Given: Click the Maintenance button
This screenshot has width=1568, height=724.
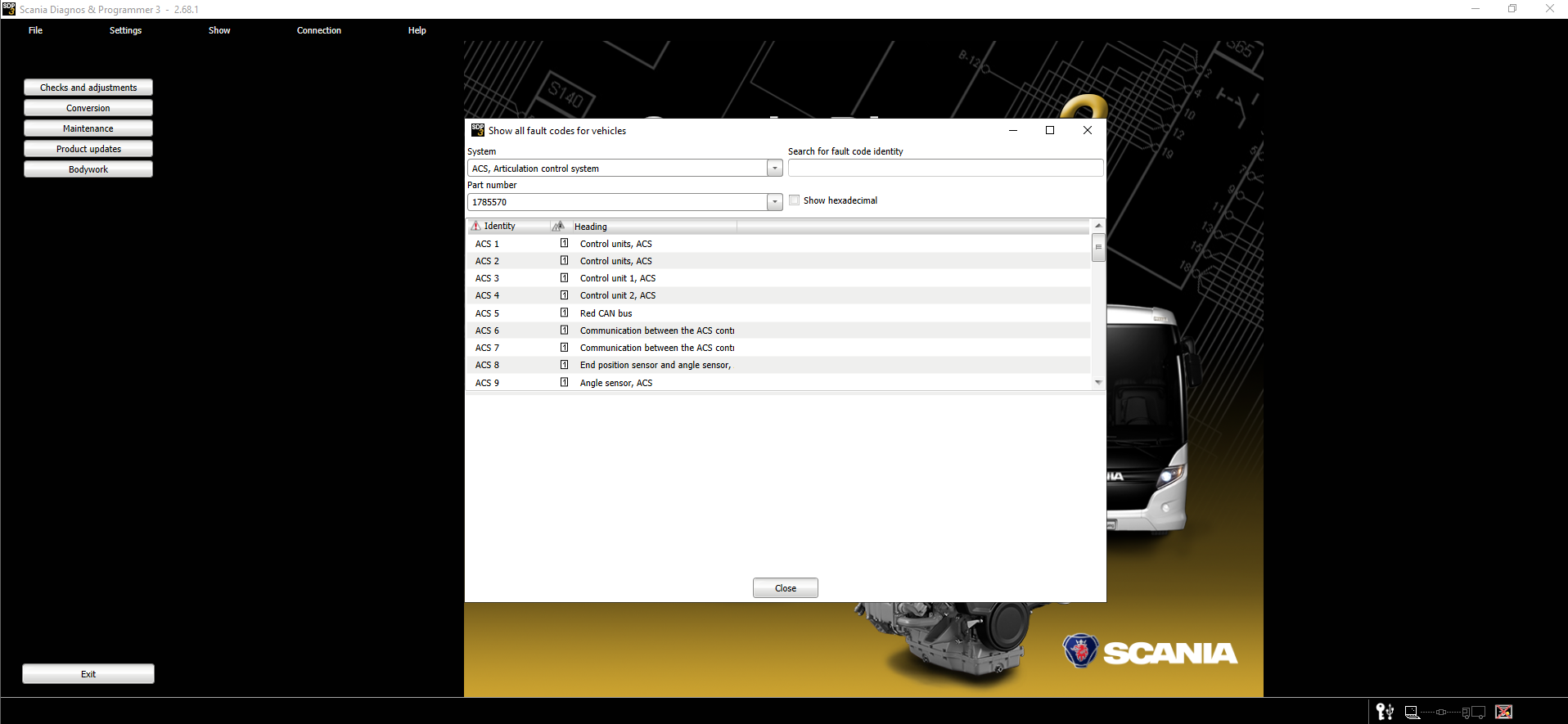Looking at the screenshot, I should (x=88, y=128).
